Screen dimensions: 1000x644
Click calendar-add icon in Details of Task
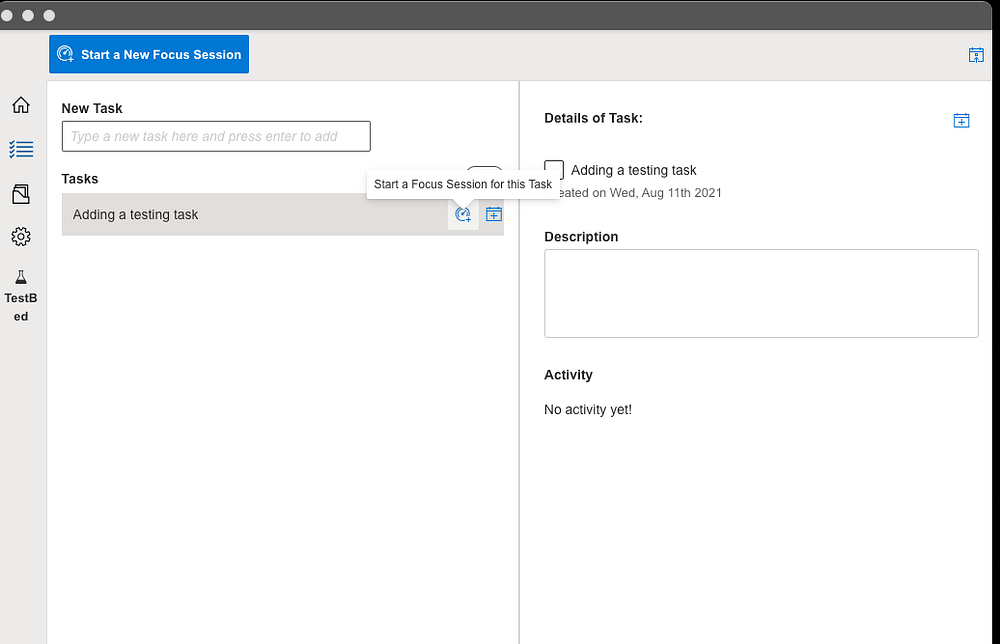(x=961, y=120)
